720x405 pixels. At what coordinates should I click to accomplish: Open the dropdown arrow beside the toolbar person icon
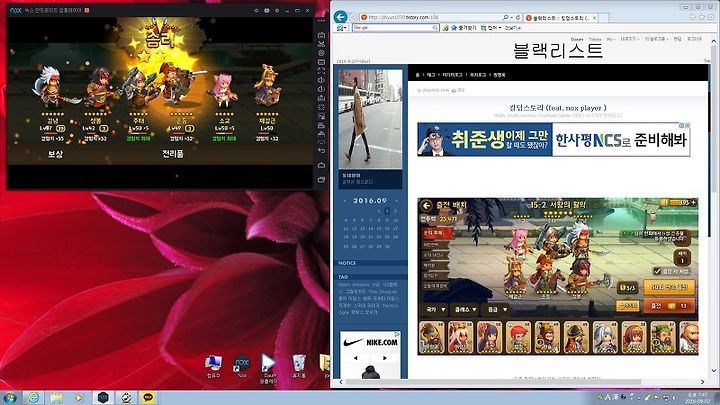tap(345, 28)
